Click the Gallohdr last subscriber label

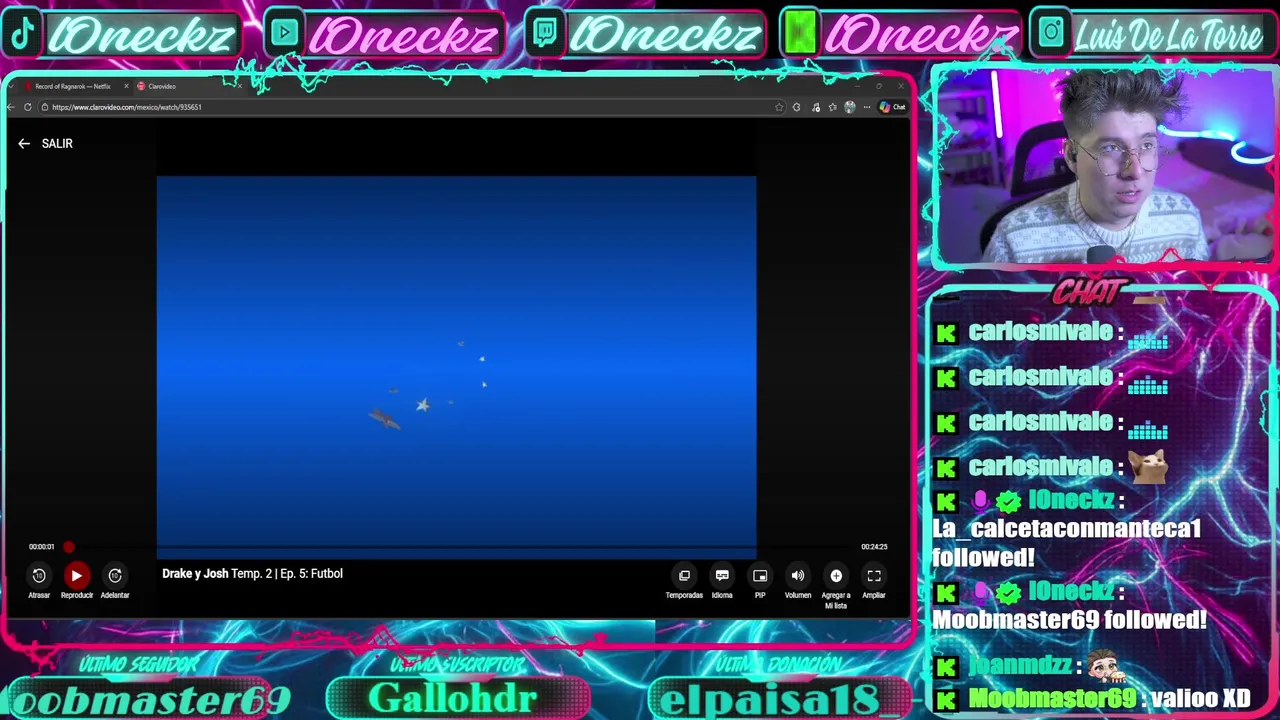454,699
